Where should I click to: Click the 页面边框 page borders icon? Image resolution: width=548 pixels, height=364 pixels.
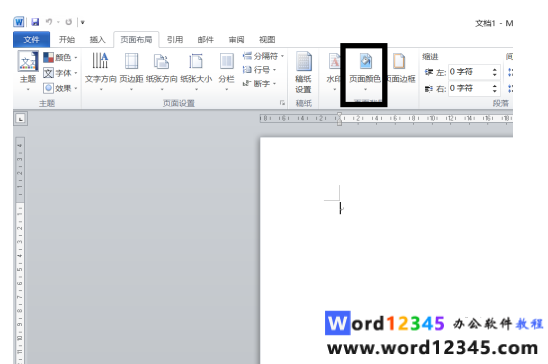point(399,61)
